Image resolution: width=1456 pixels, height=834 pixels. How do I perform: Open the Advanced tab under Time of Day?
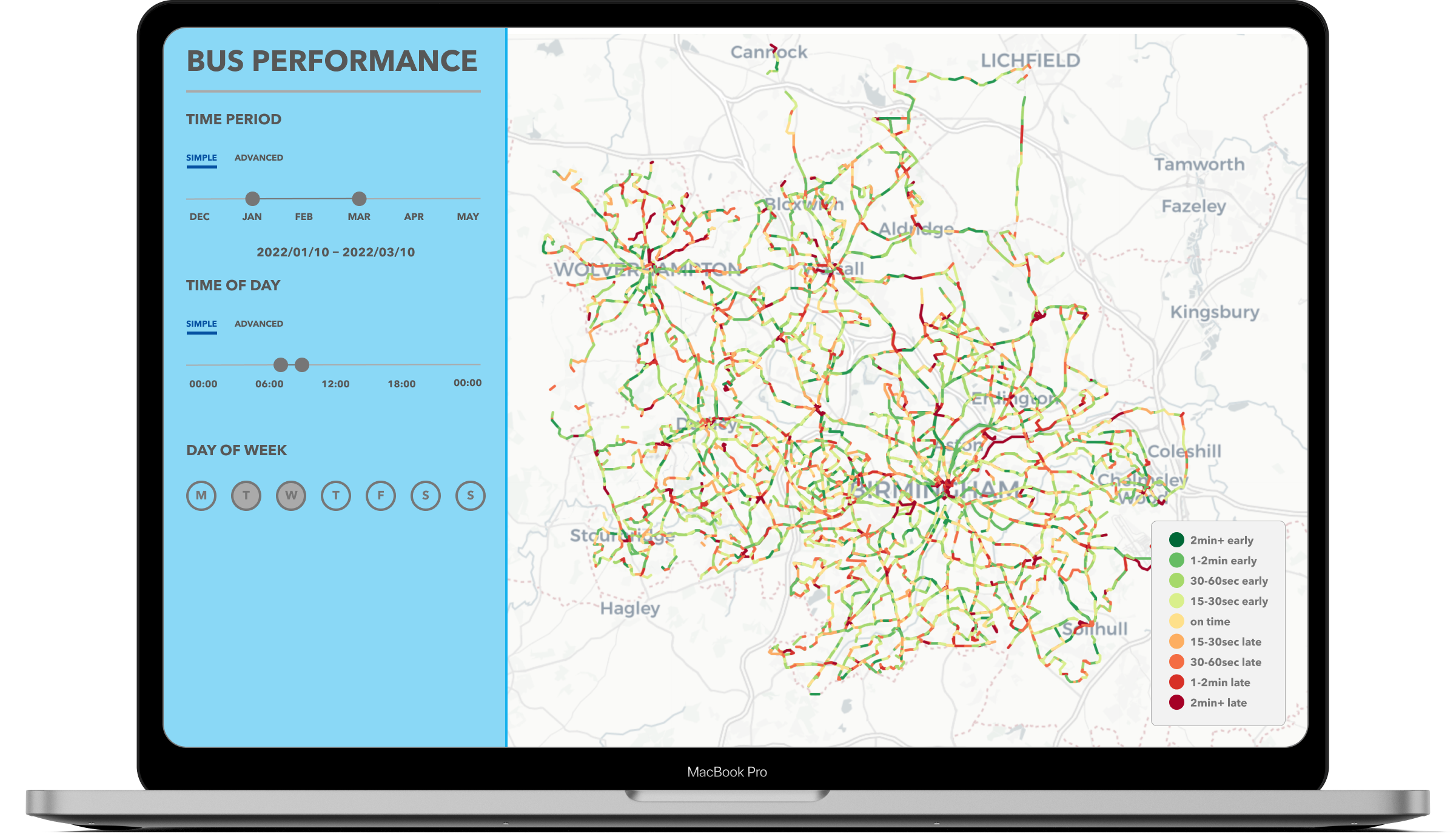click(258, 324)
